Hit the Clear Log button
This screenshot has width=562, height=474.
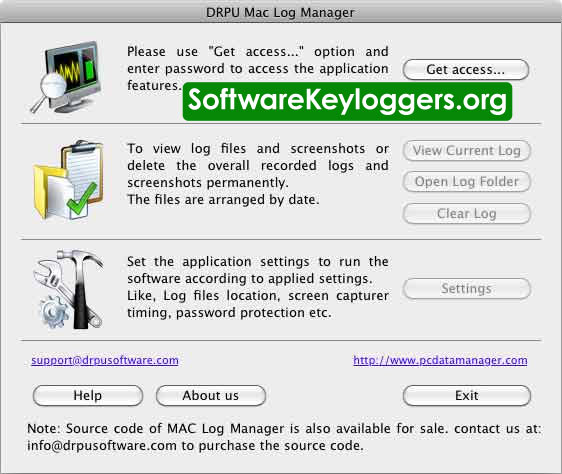click(466, 214)
